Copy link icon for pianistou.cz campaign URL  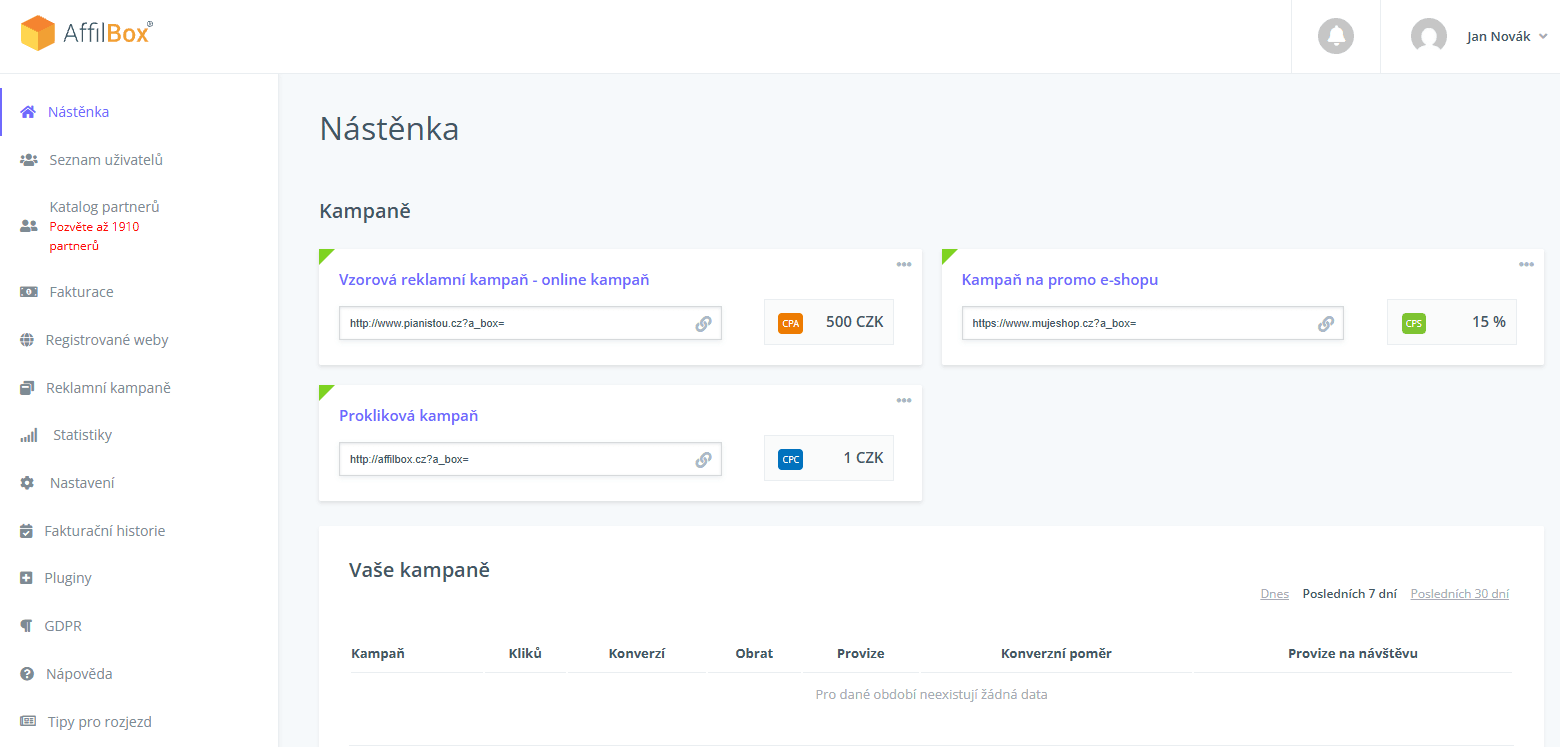[703, 324]
